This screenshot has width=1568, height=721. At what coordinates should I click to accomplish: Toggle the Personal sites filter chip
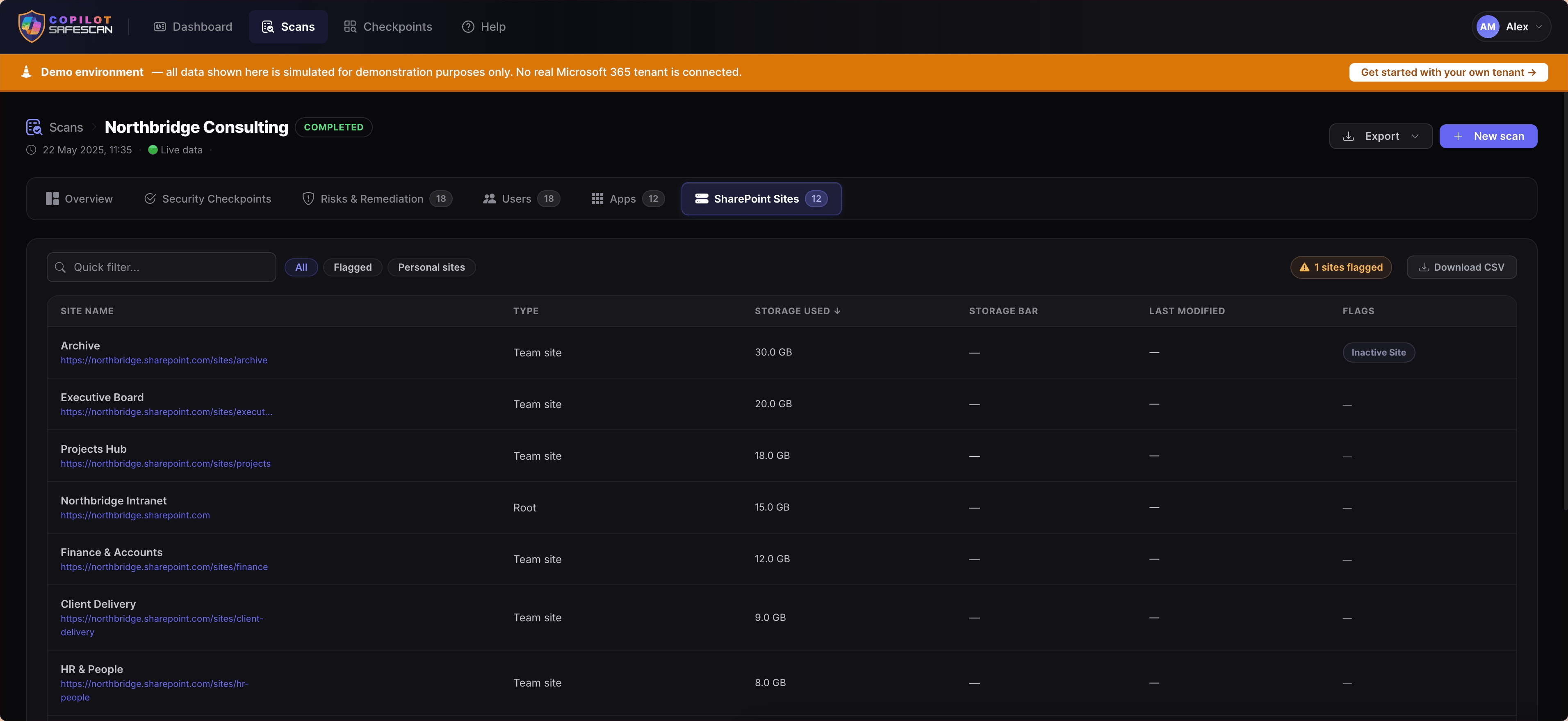click(x=431, y=267)
